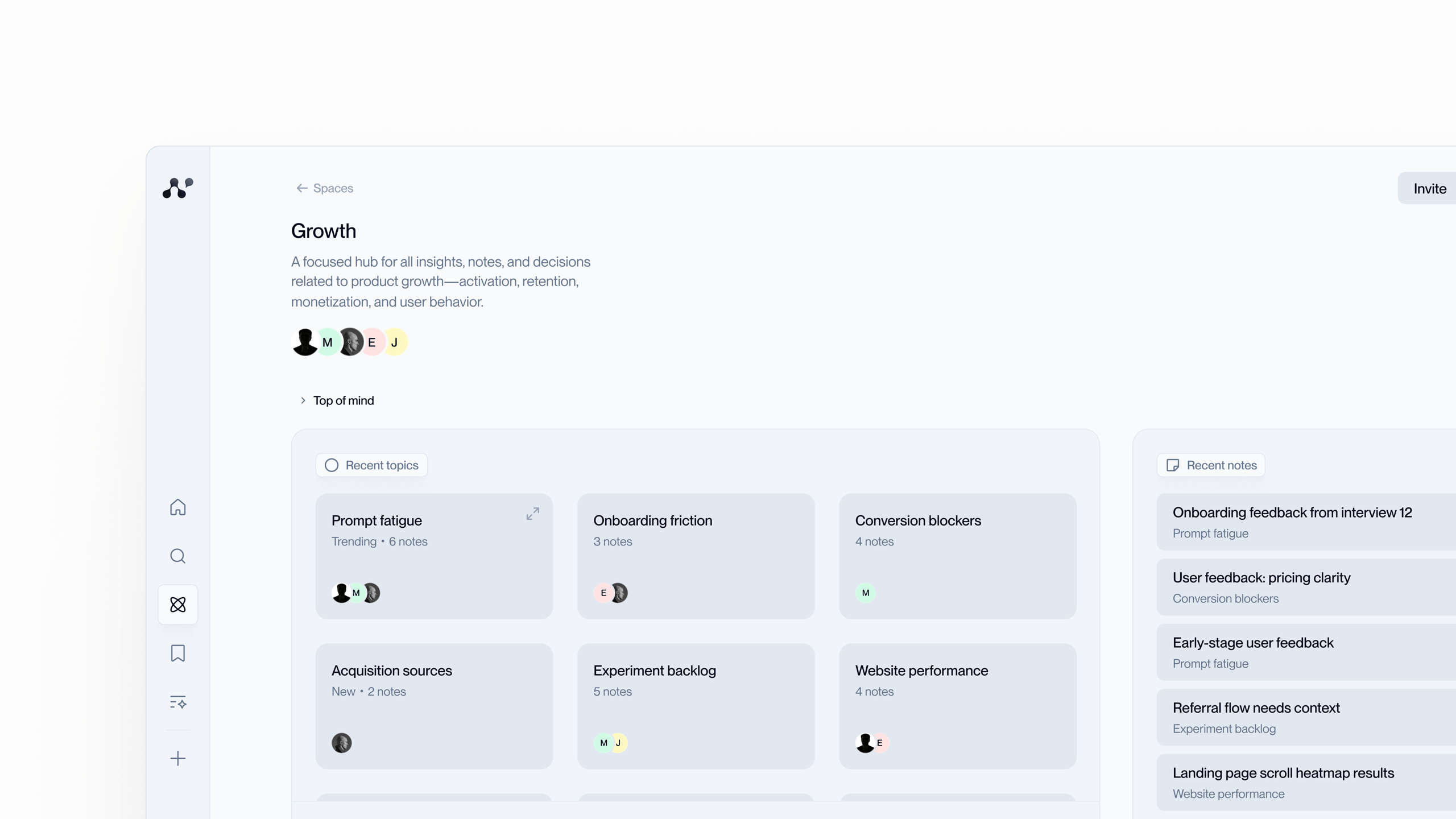Expand the Prompt fatigue card icon
This screenshot has height=819, width=1456.
[x=532, y=514]
